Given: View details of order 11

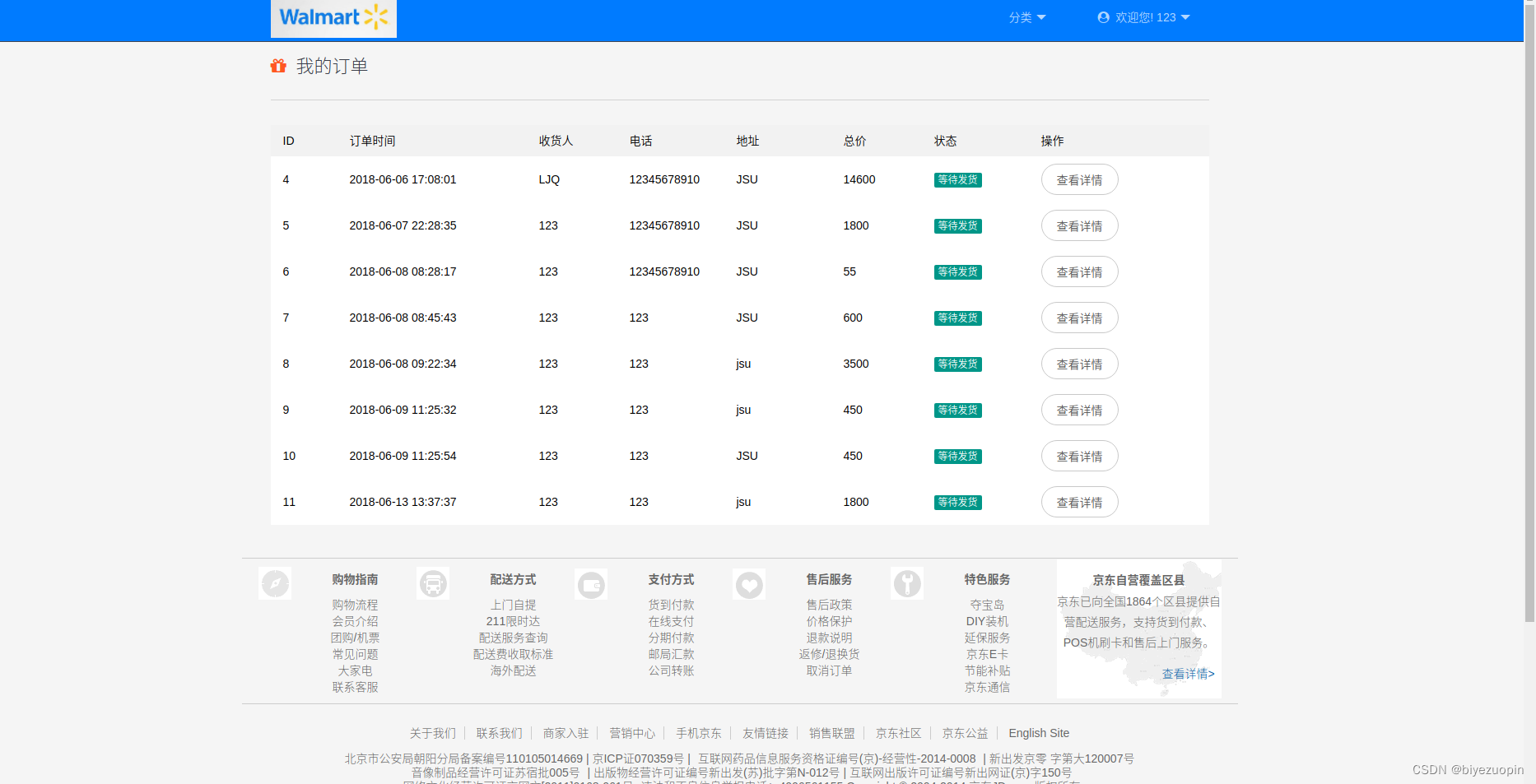Looking at the screenshot, I should coord(1079,502).
